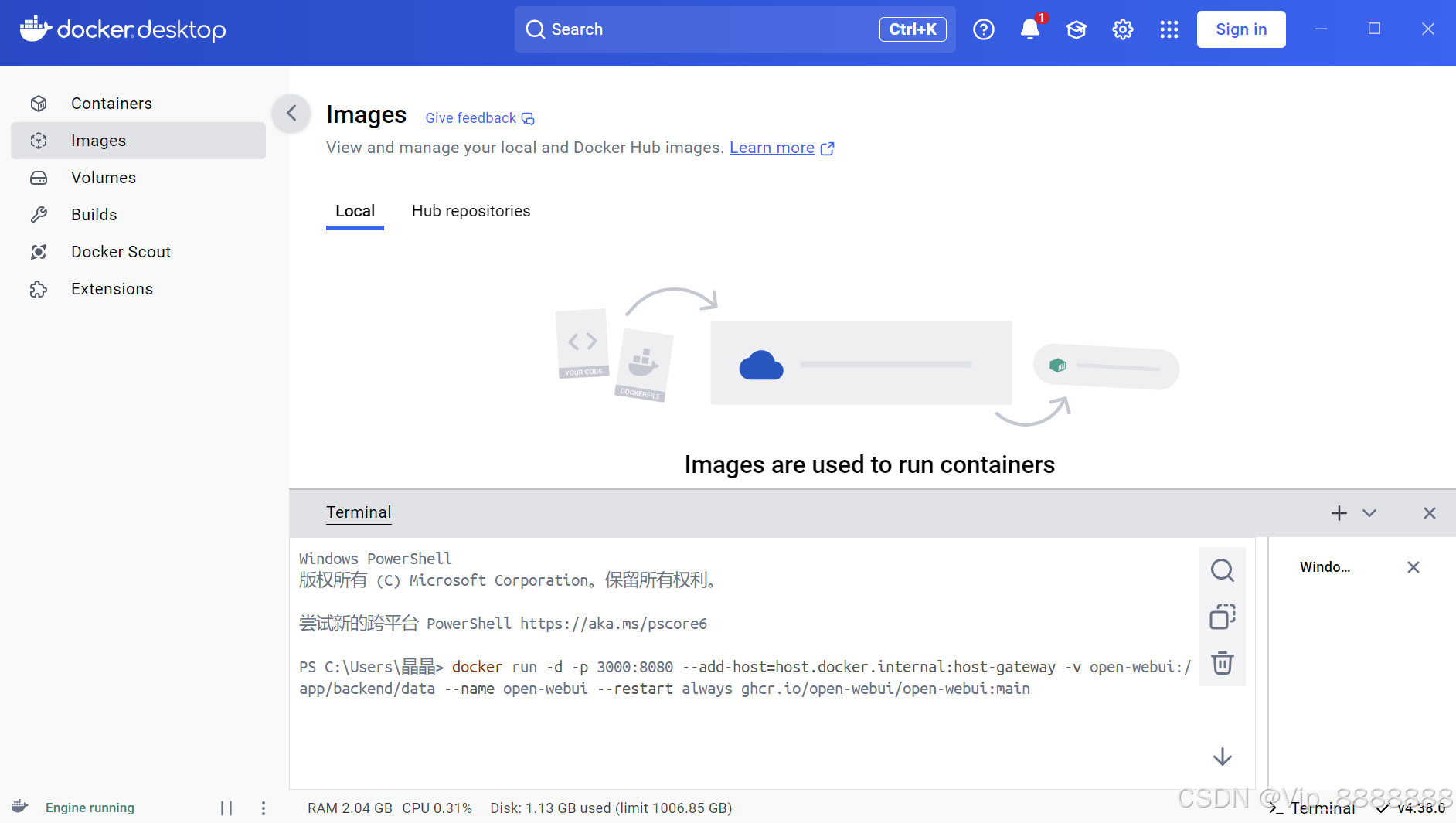Expand the terminal options chevron
Screen dimensions: 1456x823
(1369, 512)
